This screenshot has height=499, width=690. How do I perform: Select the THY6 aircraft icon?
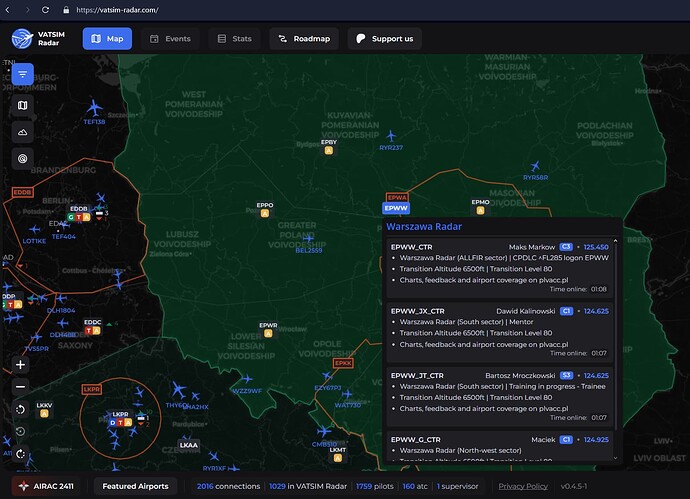(x=178, y=390)
